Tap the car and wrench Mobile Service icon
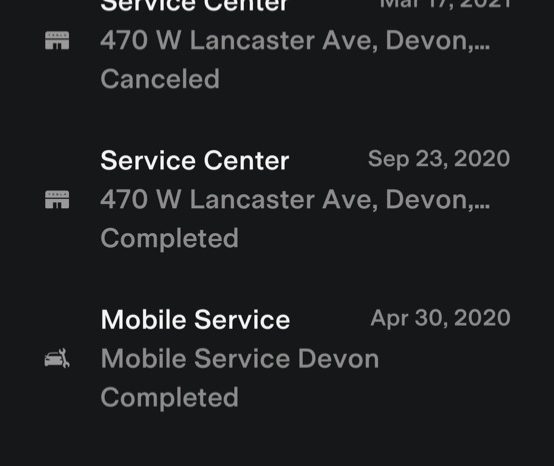The image size is (554, 466). pos(57,358)
